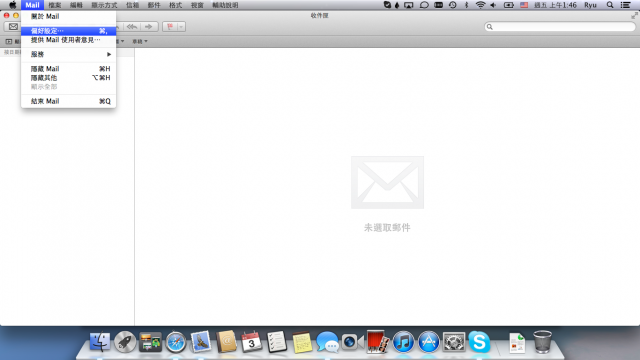This screenshot has width=640, height=360.
Task: Click the Get Mail envelope toolbar button
Action: point(13,27)
